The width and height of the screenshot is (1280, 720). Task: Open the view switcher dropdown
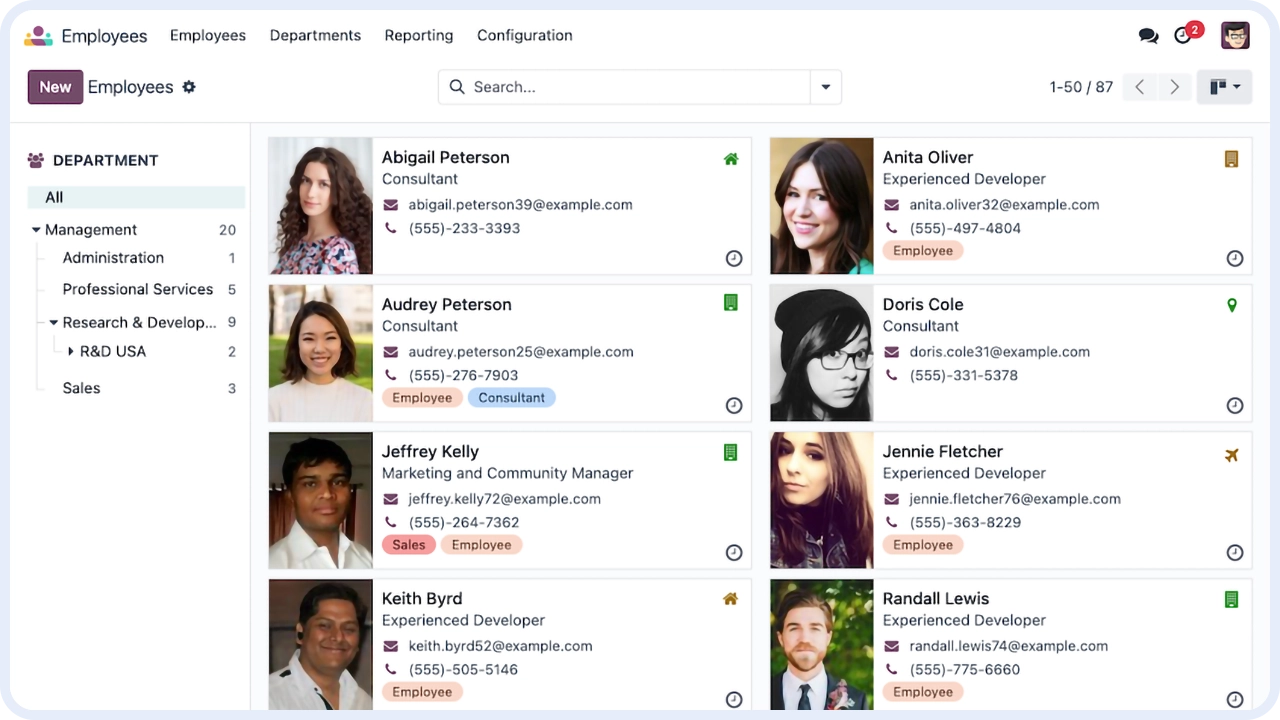tap(1225, 87)
